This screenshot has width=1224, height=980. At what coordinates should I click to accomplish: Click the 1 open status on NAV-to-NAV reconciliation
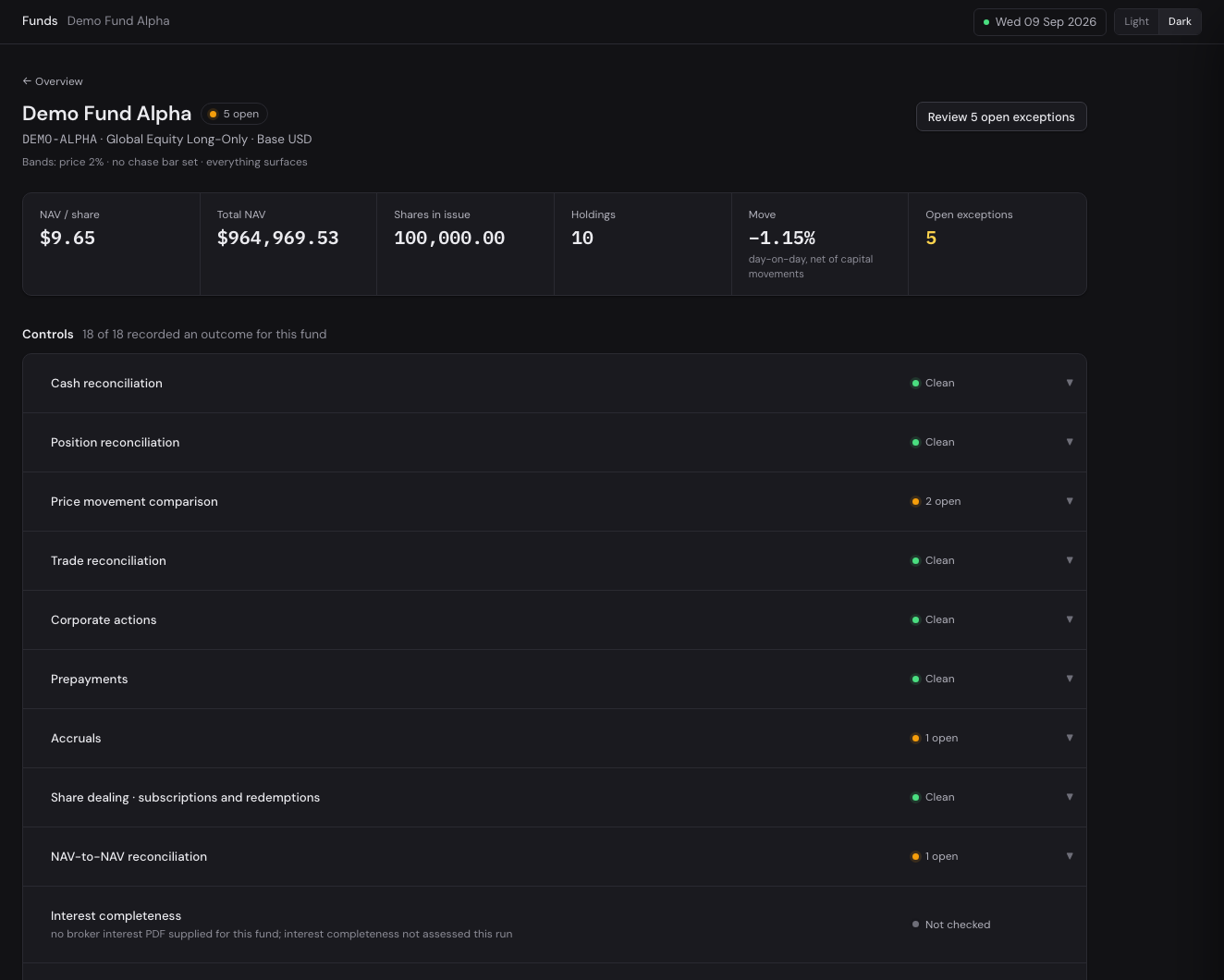(x=935, y=856)
